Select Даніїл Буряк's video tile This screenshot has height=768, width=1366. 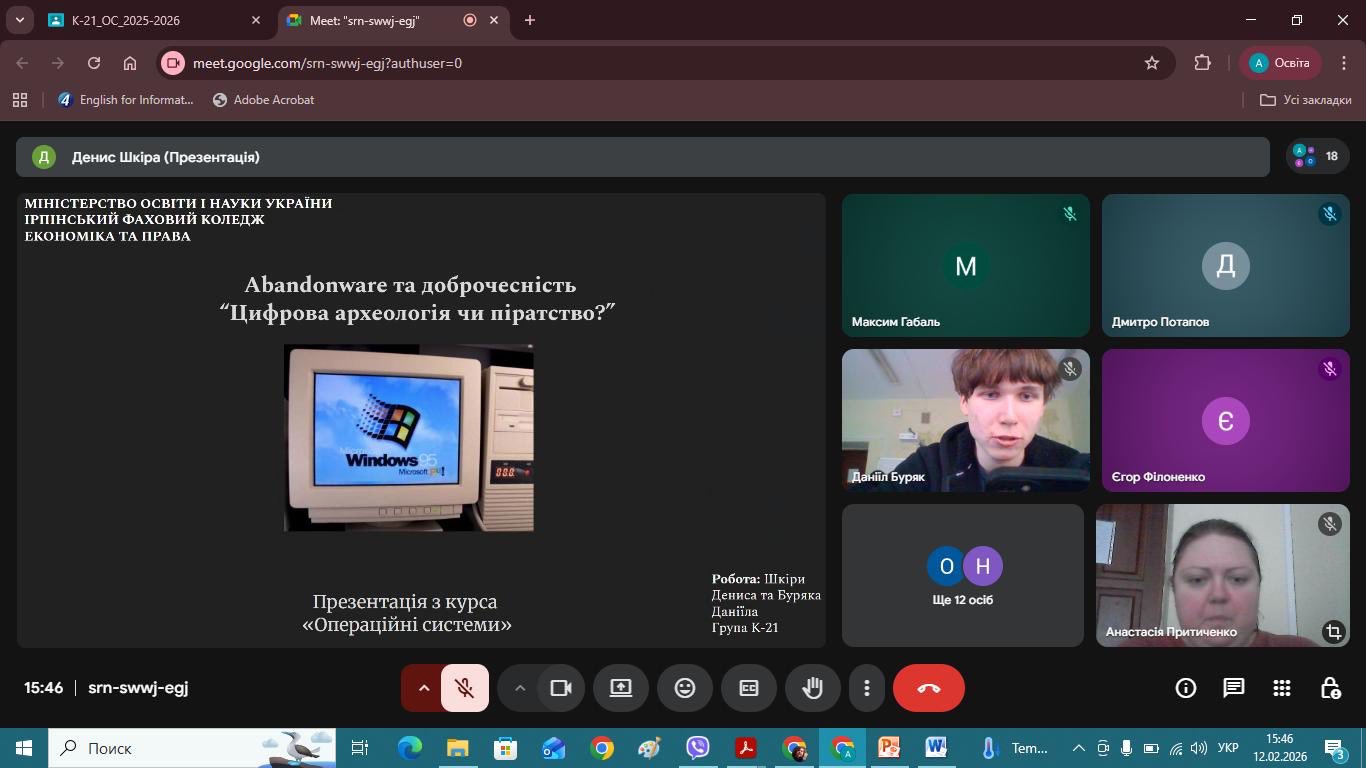click(x=966, y=420)
